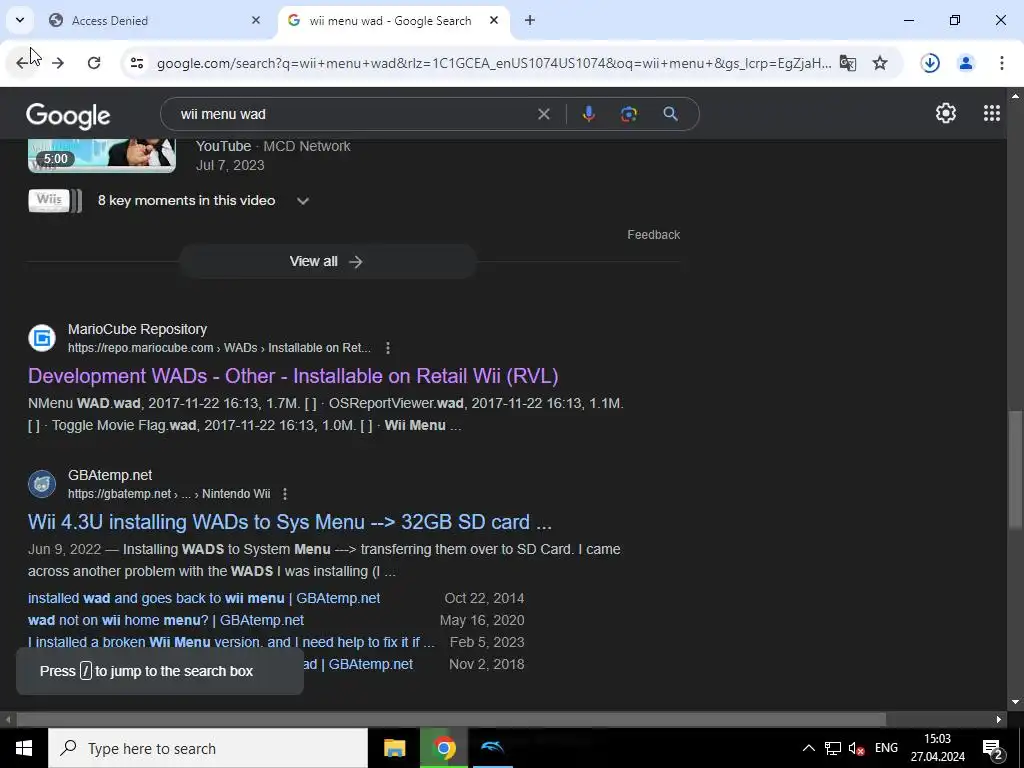
Task: Click the muted volume tray icon
Action: click(x=856, y=748)
